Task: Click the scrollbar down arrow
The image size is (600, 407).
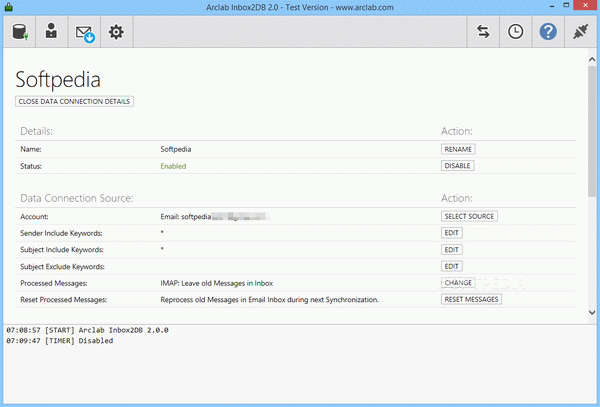Action: click(x=592, y=313)
